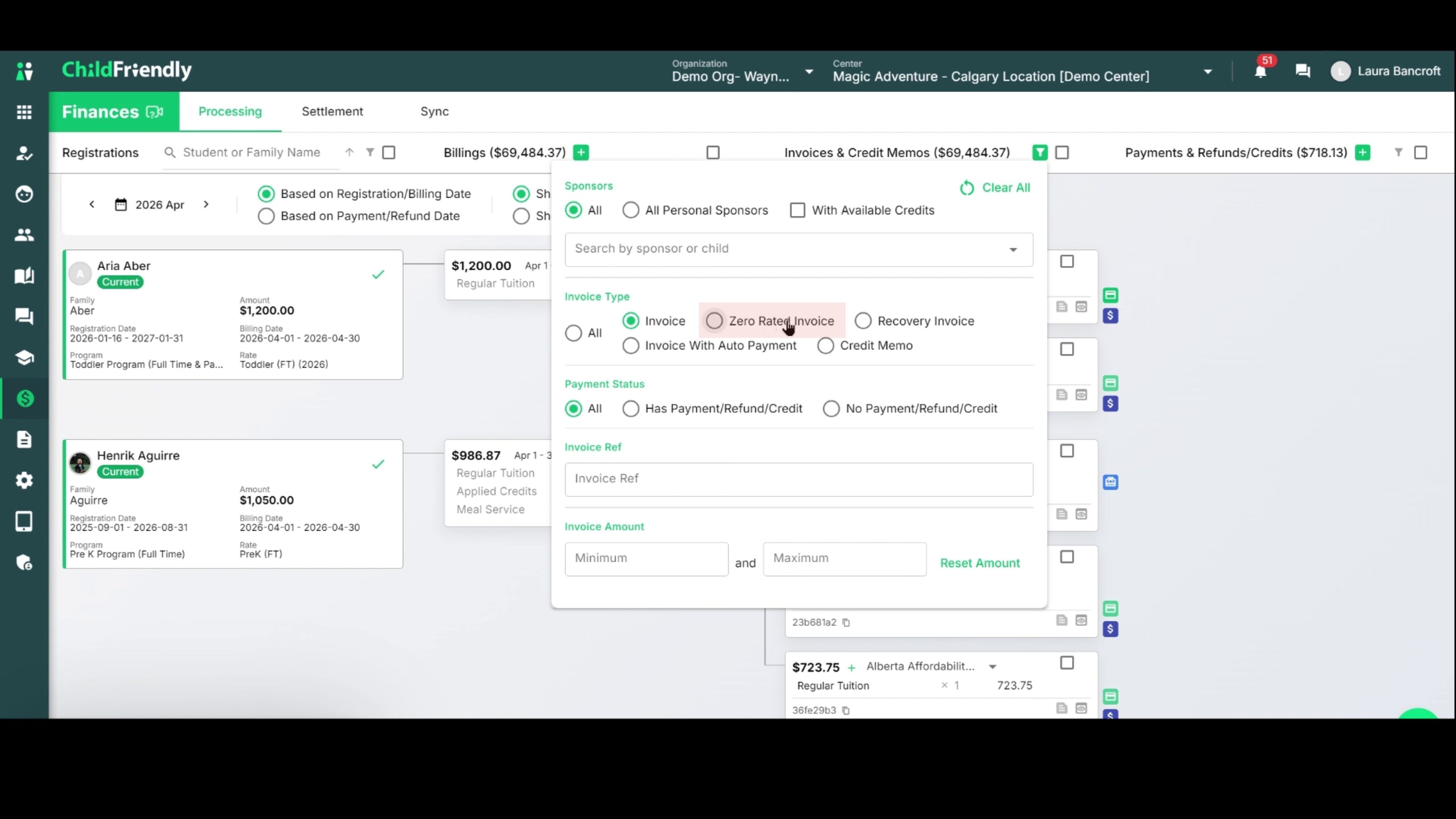Select Based on Registration/Billing Date radio
This screenshot has height=819, width=1456.
[x=266, y=194]
